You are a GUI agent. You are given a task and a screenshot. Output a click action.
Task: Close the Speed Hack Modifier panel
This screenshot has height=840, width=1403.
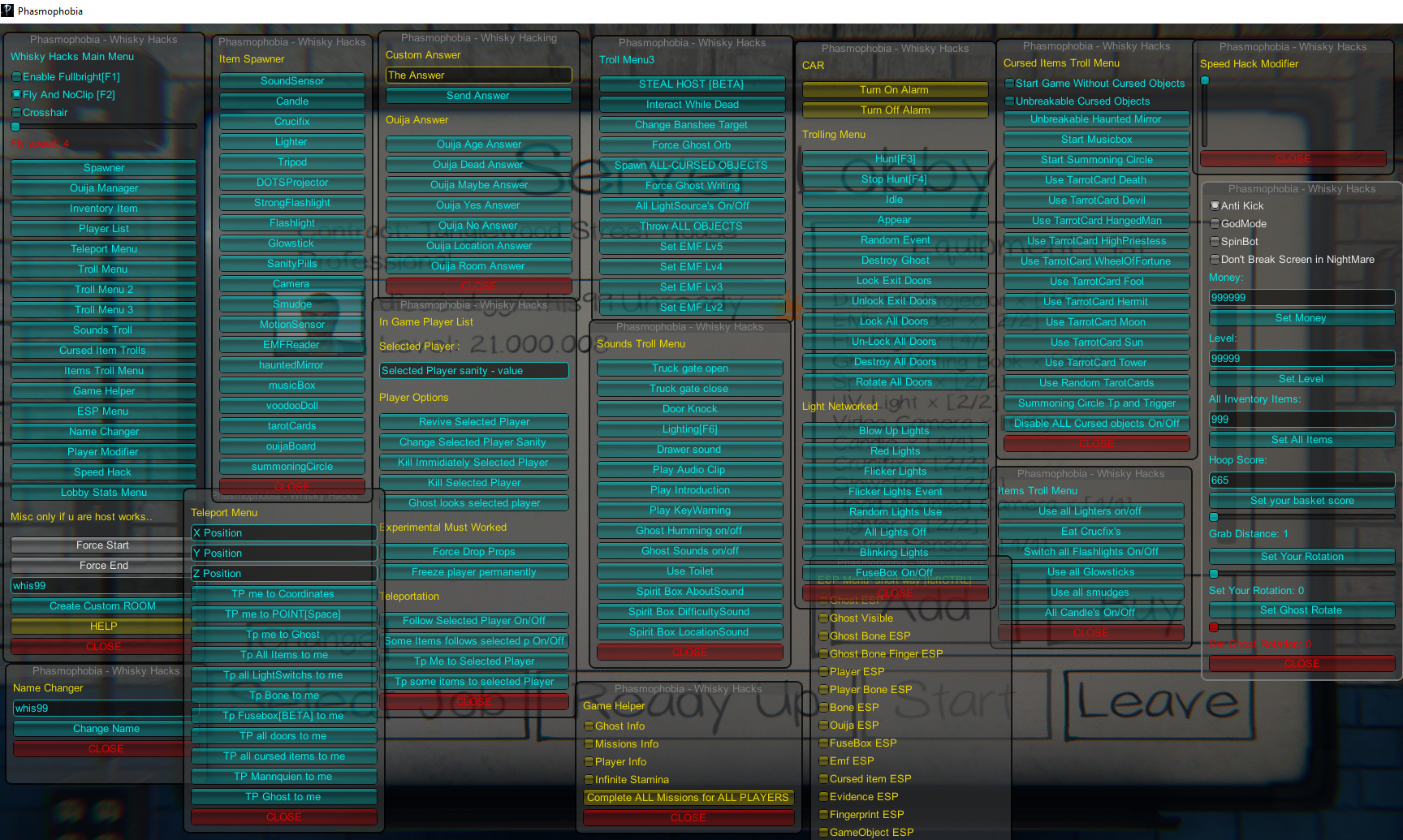tap(1293, 159)
